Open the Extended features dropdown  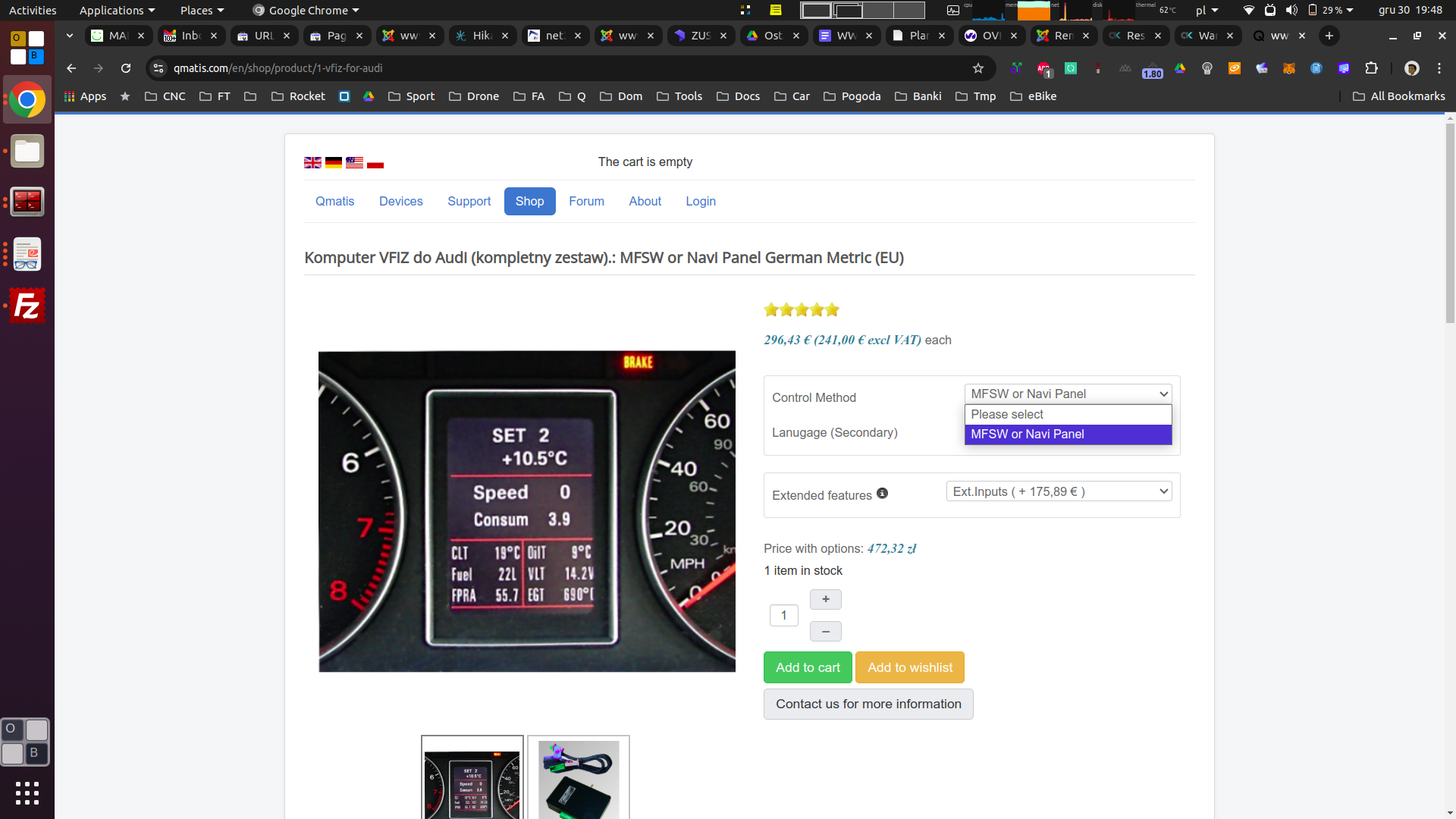[x=1059, y=491]
